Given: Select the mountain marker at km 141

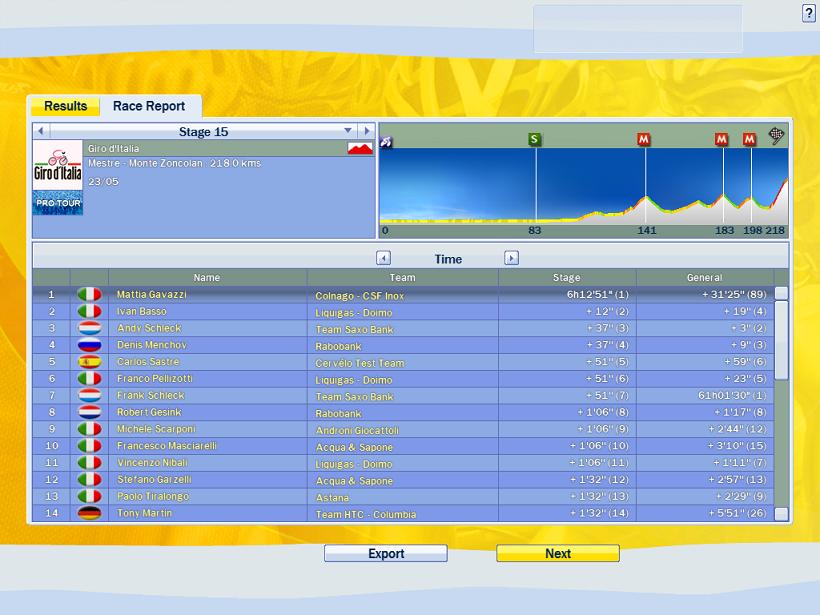Looking at the screenshot, I should coord(644,139).
